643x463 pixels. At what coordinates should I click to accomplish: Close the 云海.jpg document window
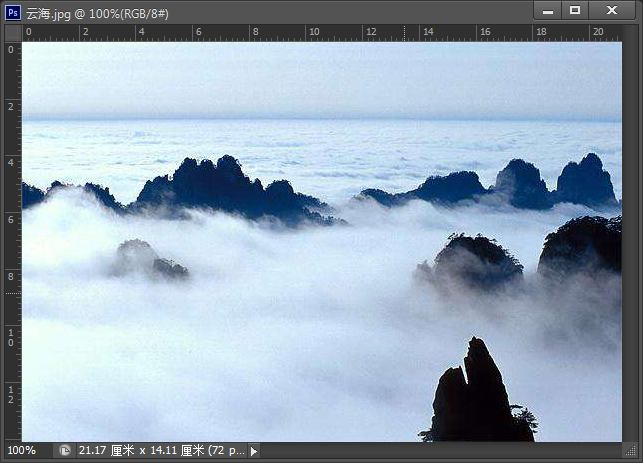coord(612,10)
